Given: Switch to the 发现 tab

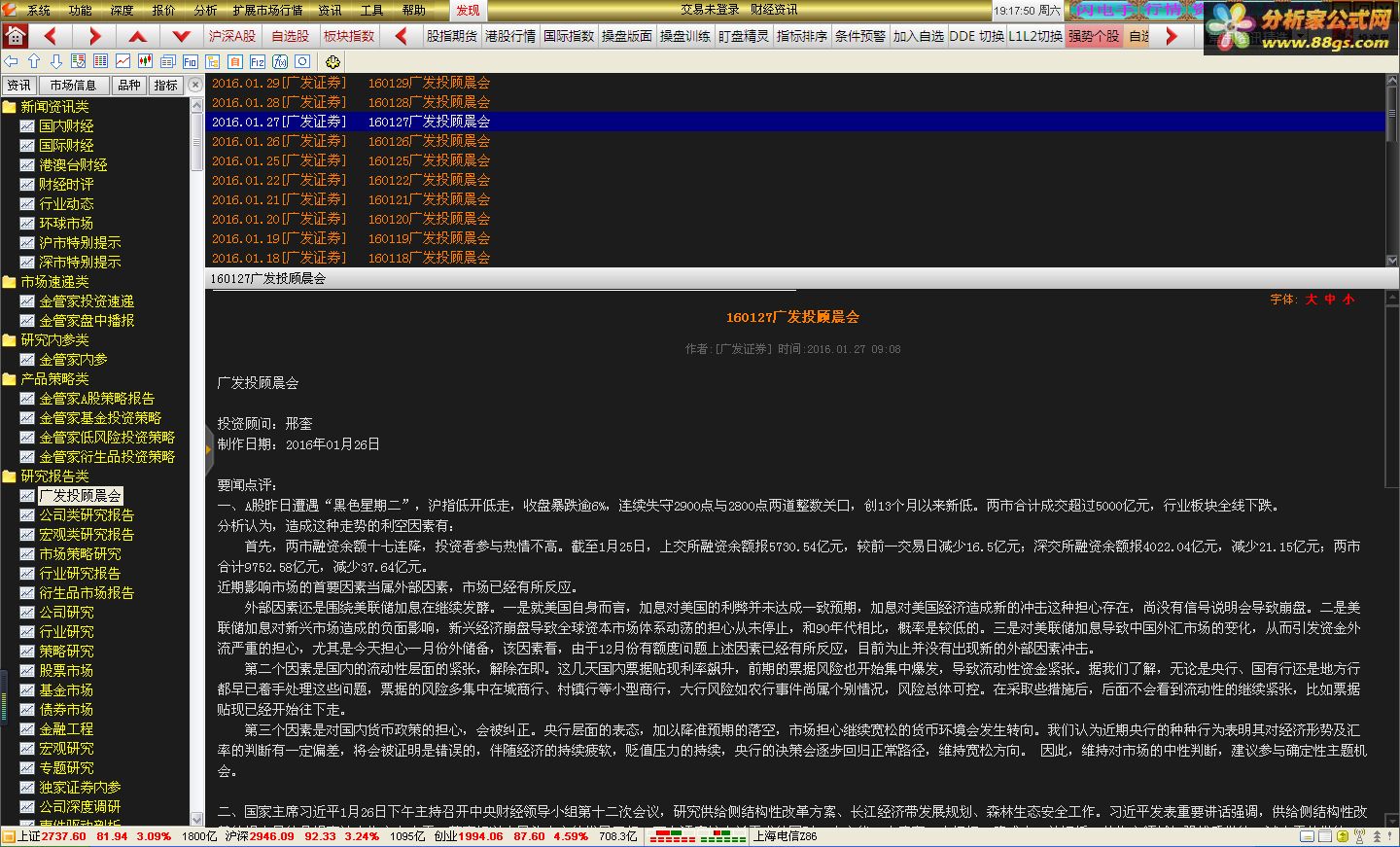Looking at the screenshot, I should pos(468,10).
